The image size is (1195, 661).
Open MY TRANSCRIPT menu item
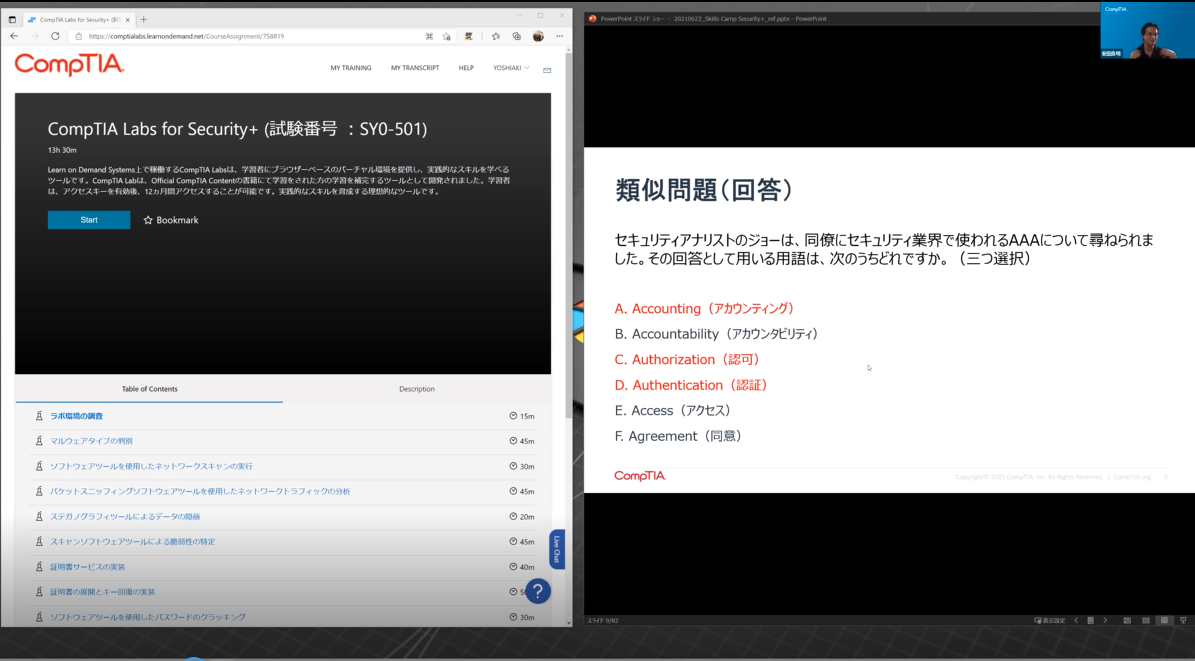coord(415,68)
